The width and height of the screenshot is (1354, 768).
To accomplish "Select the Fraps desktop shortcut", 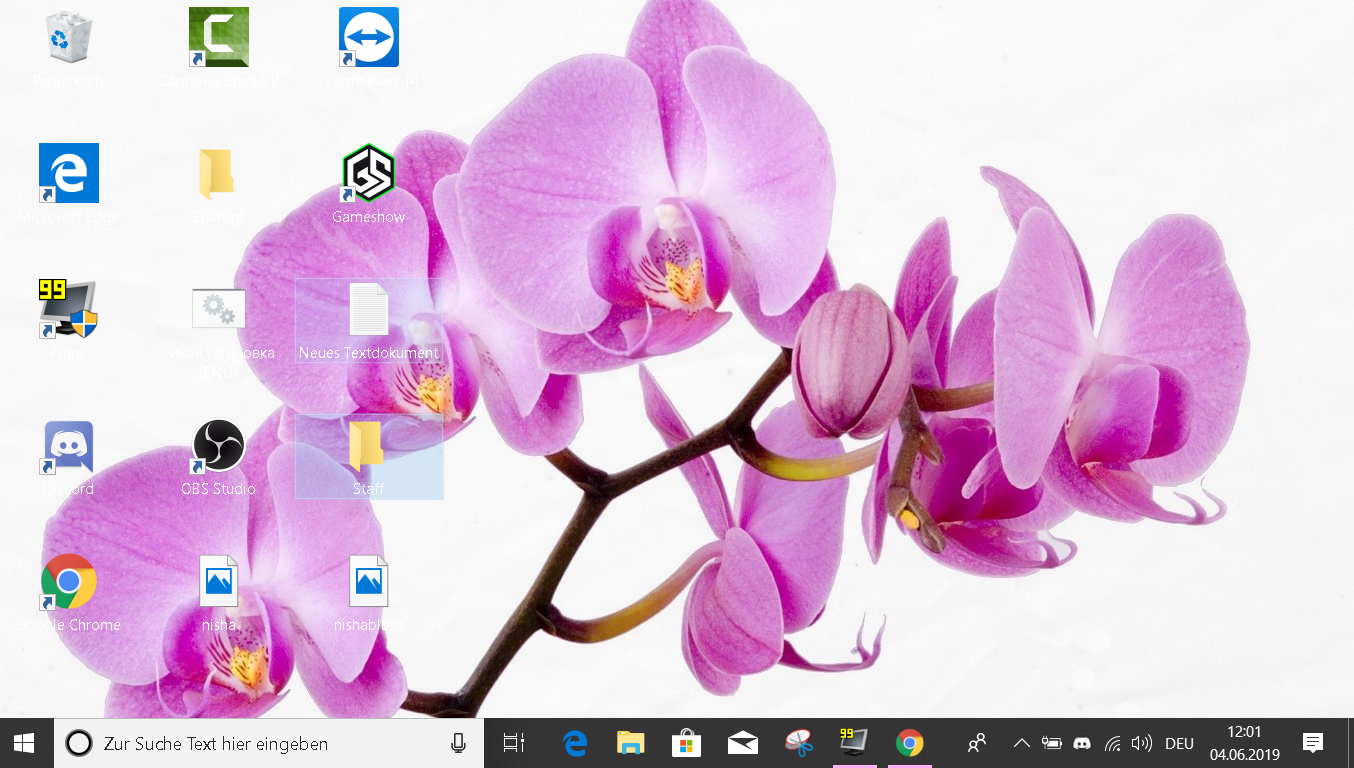I will click(68, 311).
